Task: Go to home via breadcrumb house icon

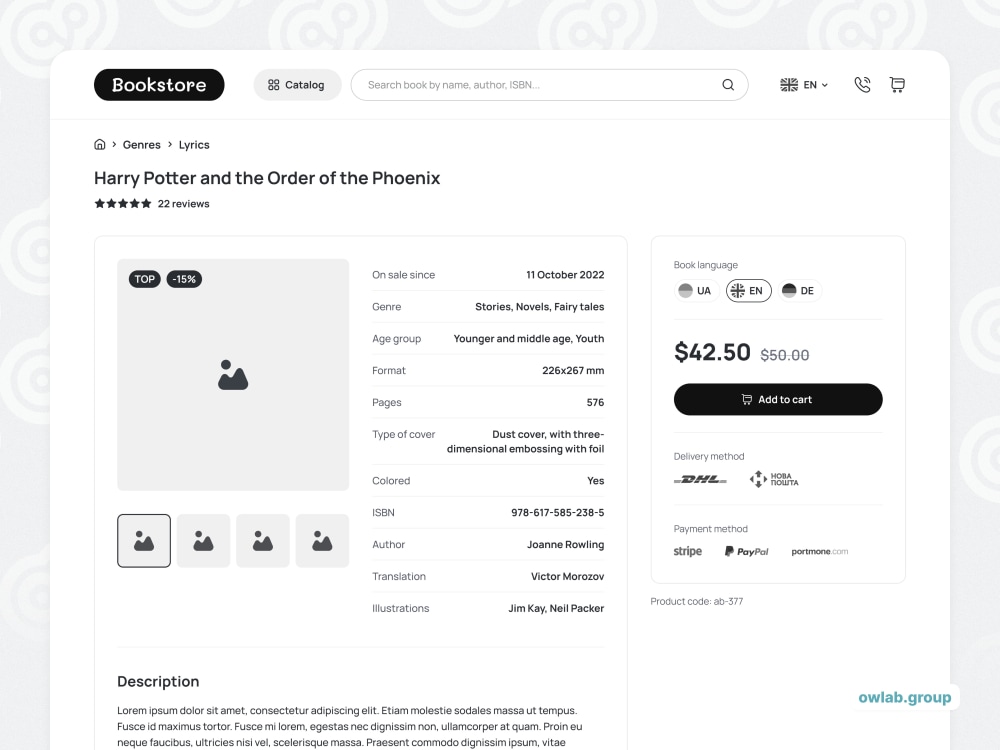Action: coord(99,144)
